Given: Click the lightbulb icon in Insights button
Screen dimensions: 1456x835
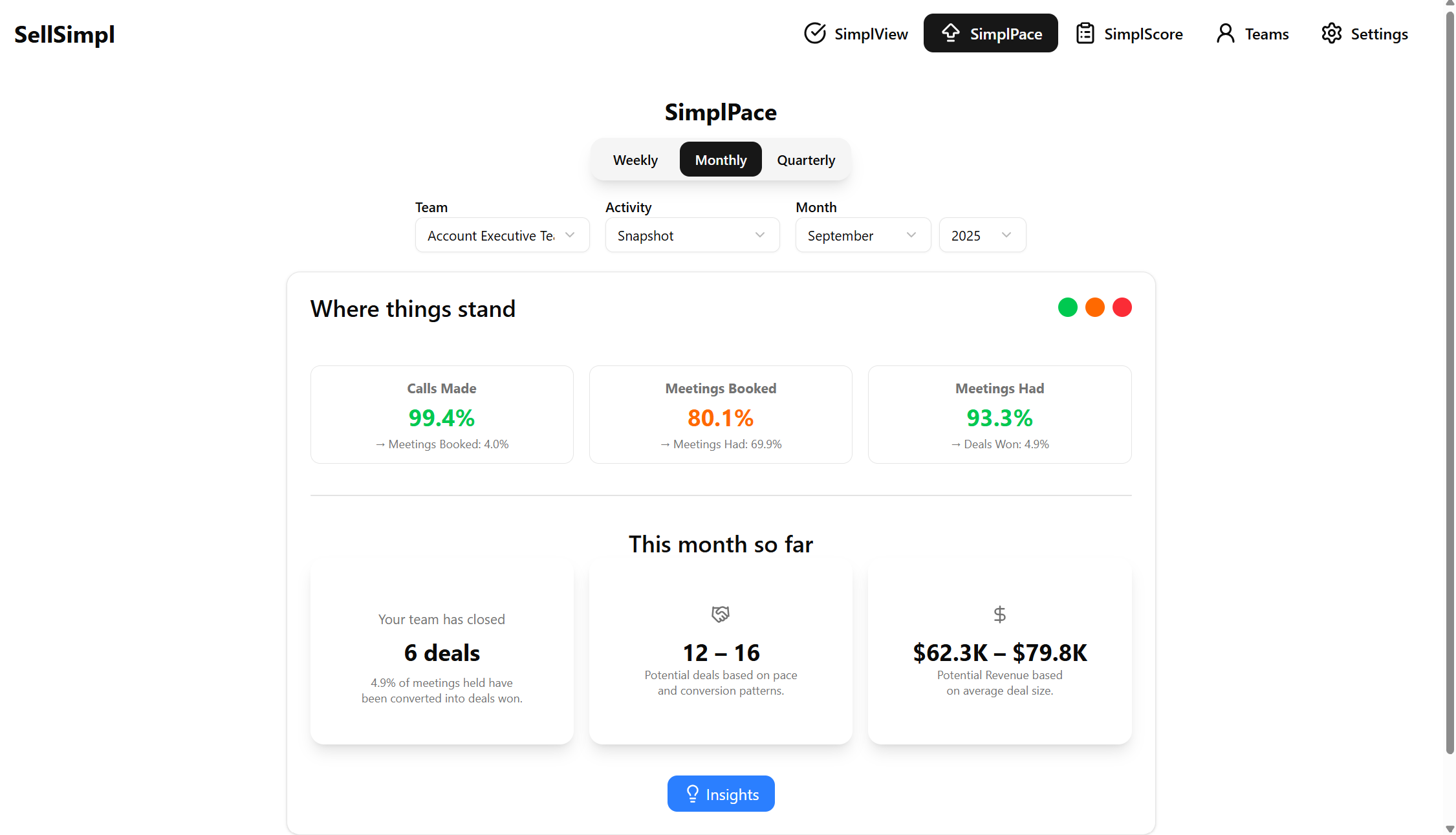Looking at the screenshot, I should pos(692,794).
